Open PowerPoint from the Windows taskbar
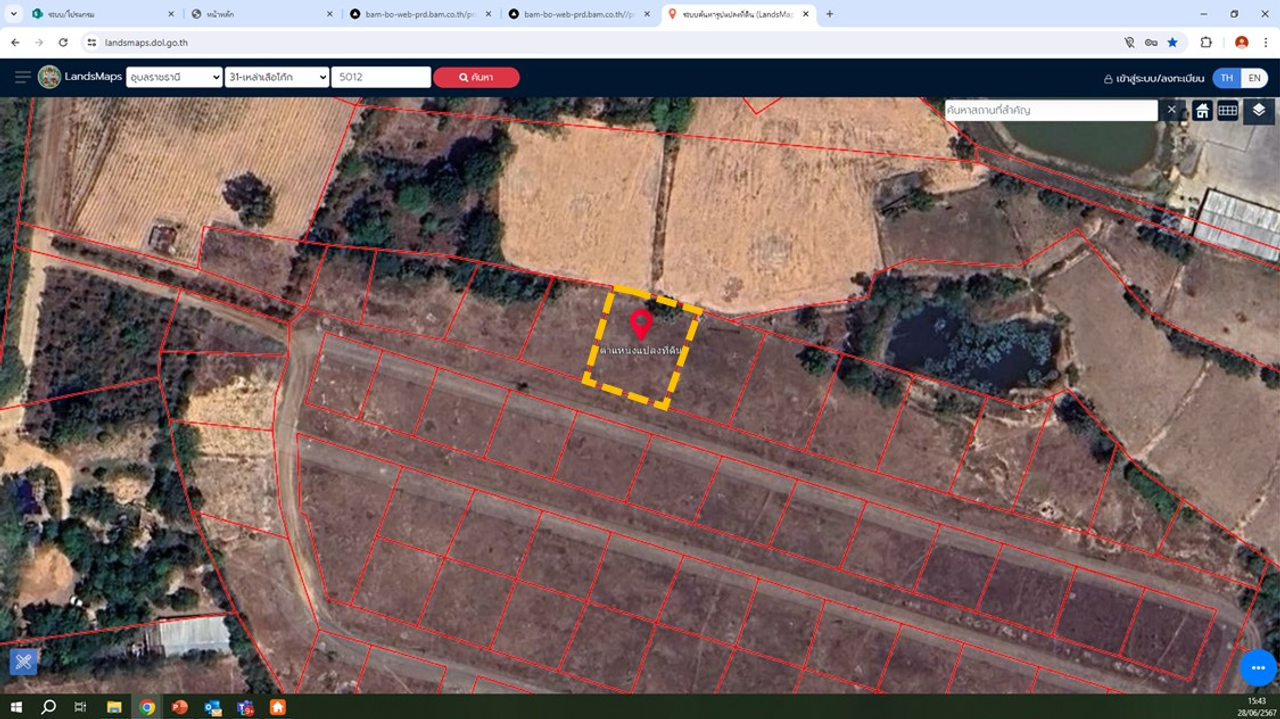The height and width of the screenshot is (719, 1280). [x=180, y=707]
